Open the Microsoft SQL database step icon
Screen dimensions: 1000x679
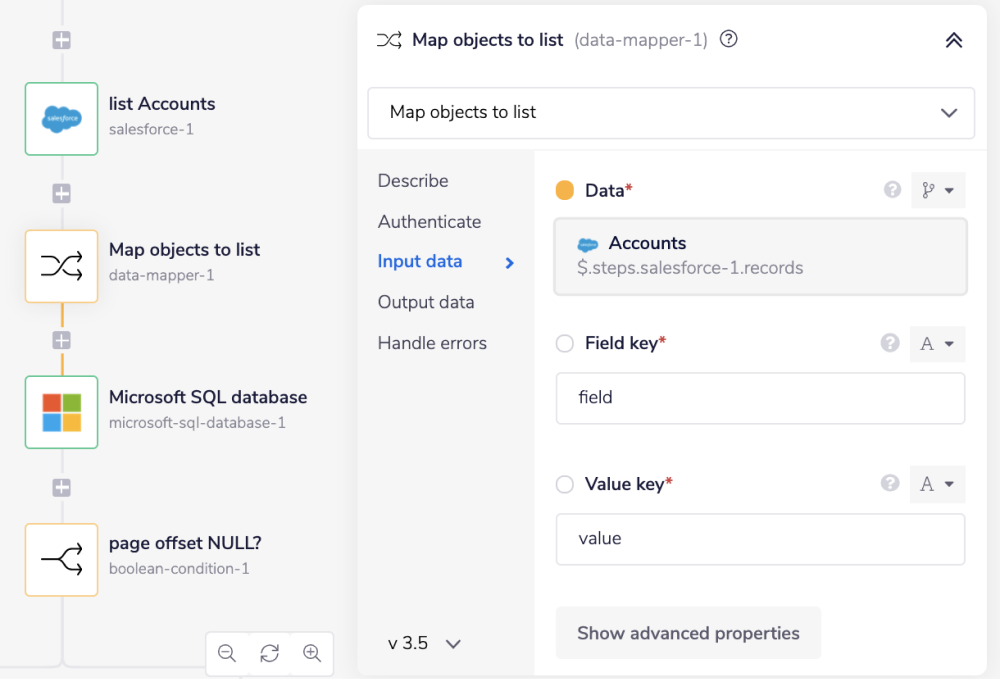click(61, 412)
